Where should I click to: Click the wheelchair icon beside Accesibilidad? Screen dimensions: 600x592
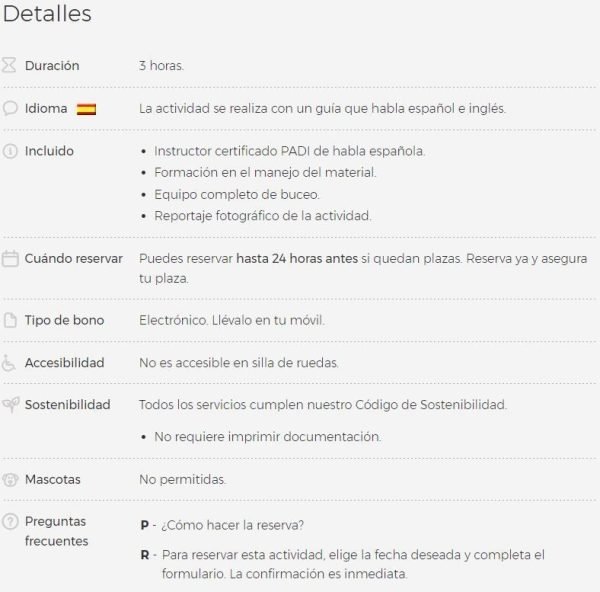pos(9,363)
